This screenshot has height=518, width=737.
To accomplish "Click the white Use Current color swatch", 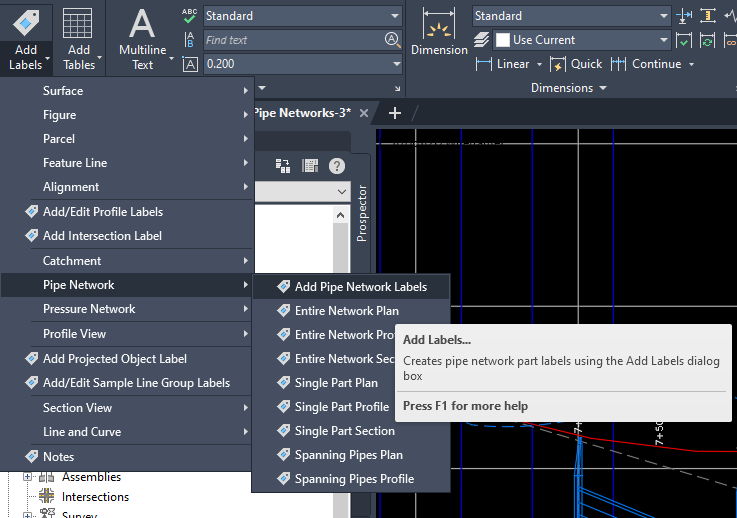I will point(502,40).
